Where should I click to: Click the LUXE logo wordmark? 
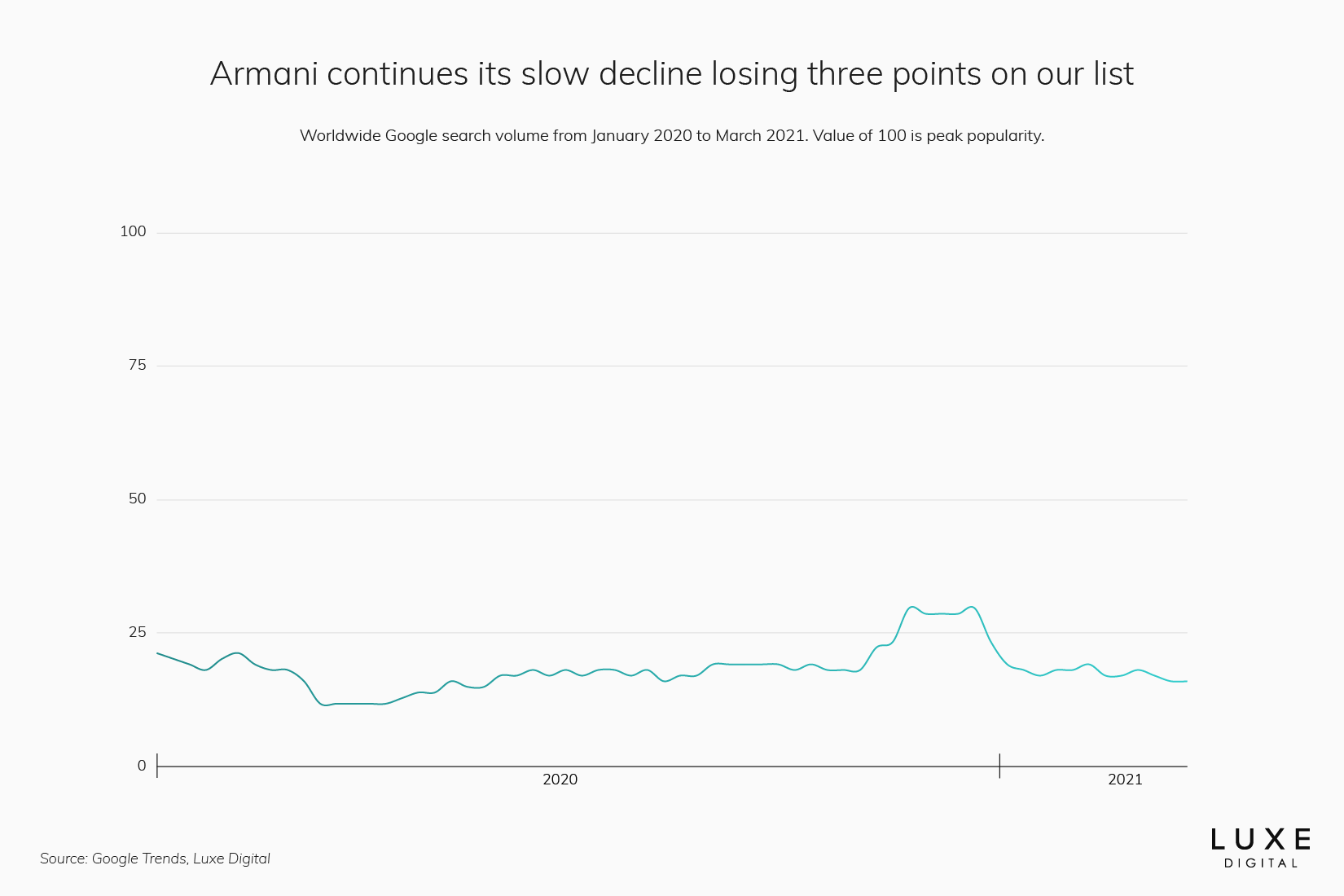click(1260, 840)
